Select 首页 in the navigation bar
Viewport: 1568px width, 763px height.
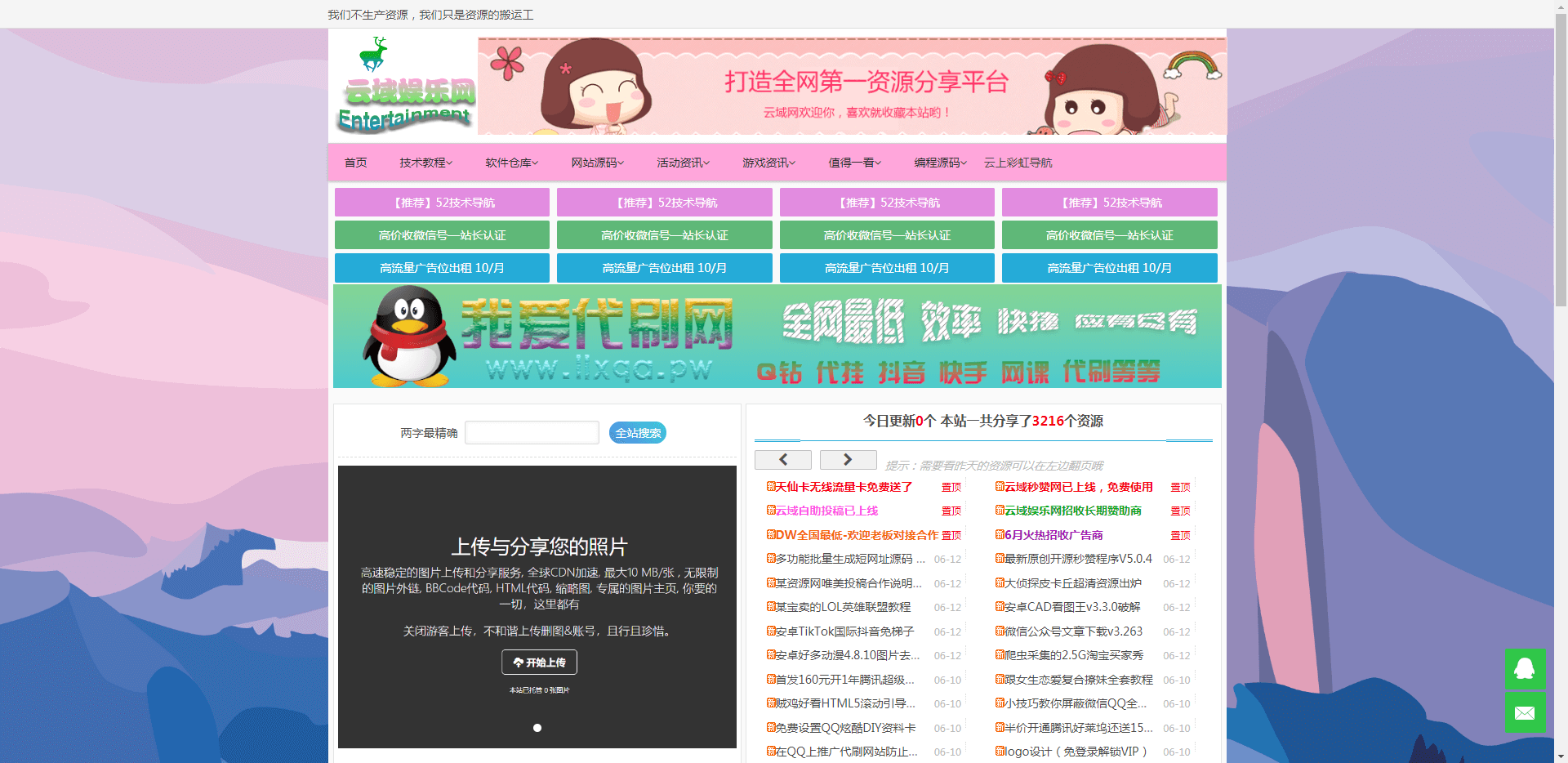pos(354,162)
